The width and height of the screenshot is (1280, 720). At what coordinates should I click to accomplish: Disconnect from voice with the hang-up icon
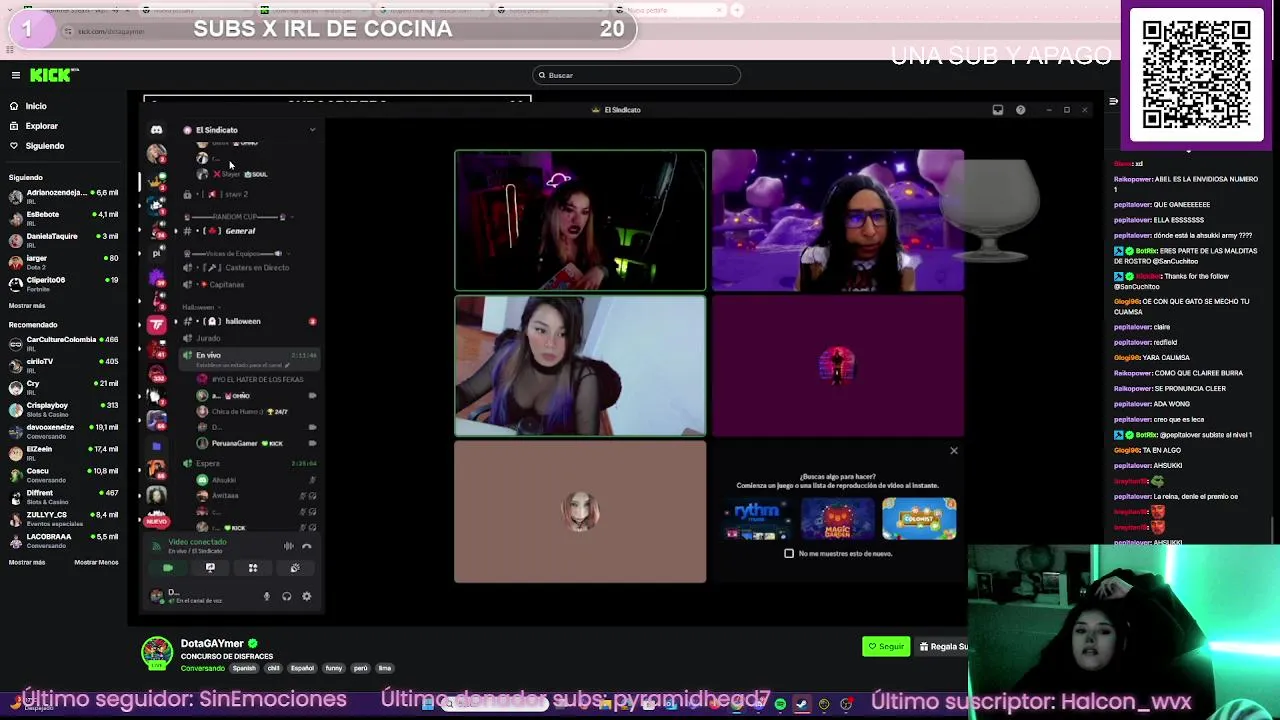(x=307, y=546)
